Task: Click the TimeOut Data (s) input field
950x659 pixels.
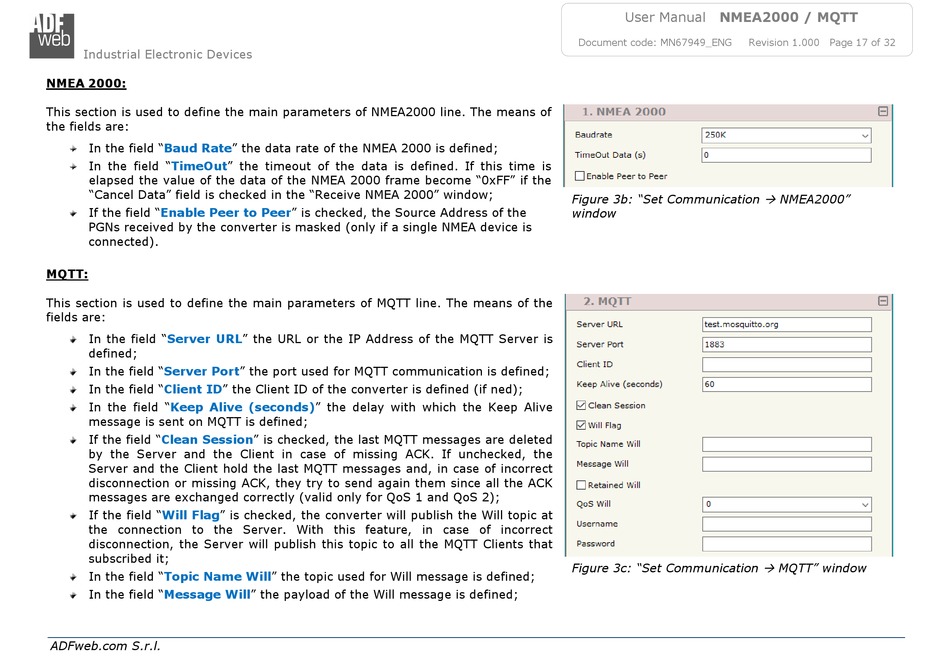Action: [786, 155]
